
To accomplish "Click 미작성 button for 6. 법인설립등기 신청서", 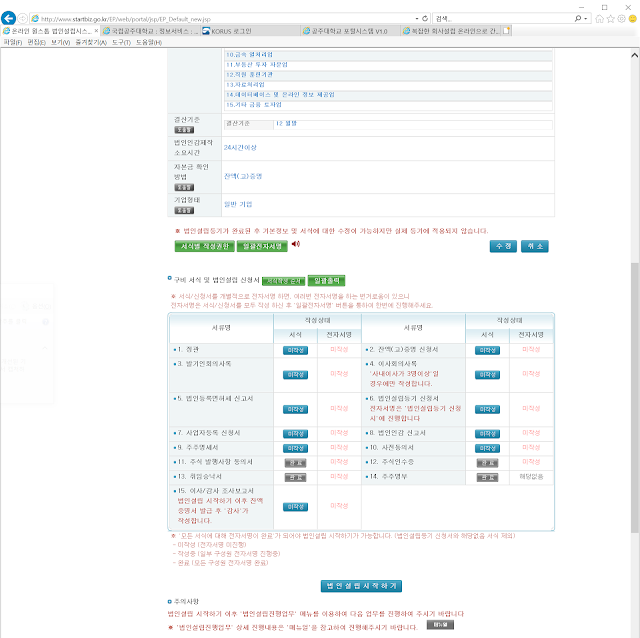I will [487, 409].
